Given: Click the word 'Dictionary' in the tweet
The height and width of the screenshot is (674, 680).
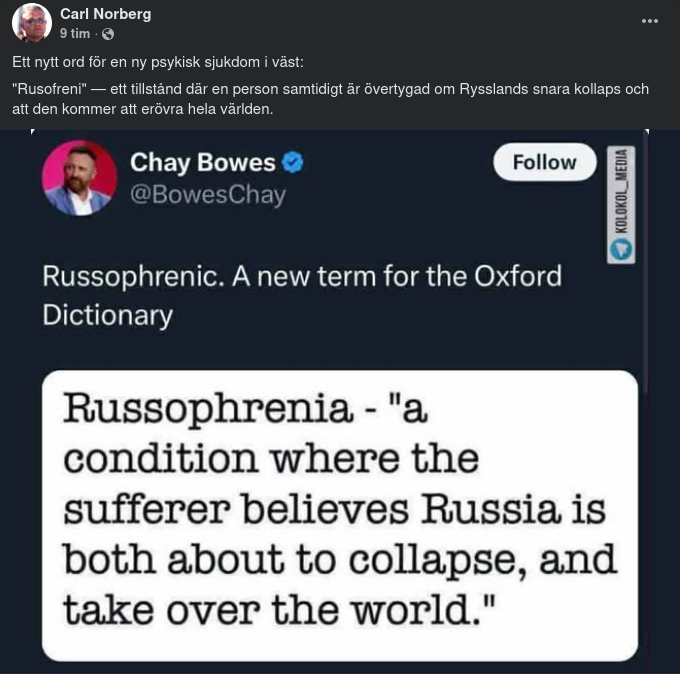Looking at the screenshot, I should [x=107, y=315].
